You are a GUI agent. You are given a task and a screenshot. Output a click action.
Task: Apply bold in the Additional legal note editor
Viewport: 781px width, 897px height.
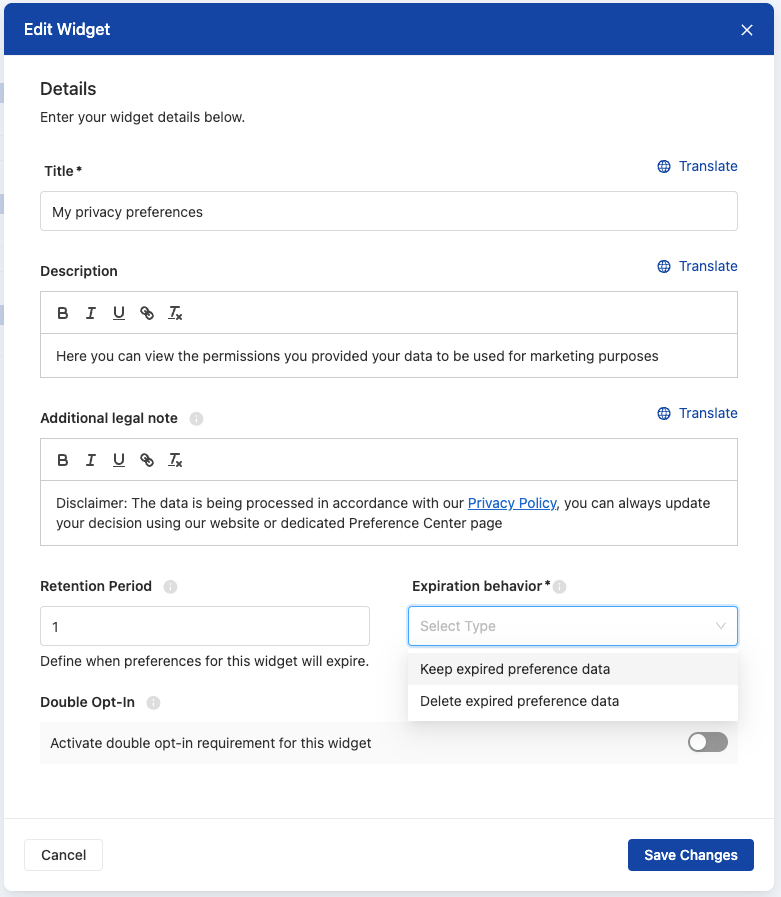tap(63, 459)
